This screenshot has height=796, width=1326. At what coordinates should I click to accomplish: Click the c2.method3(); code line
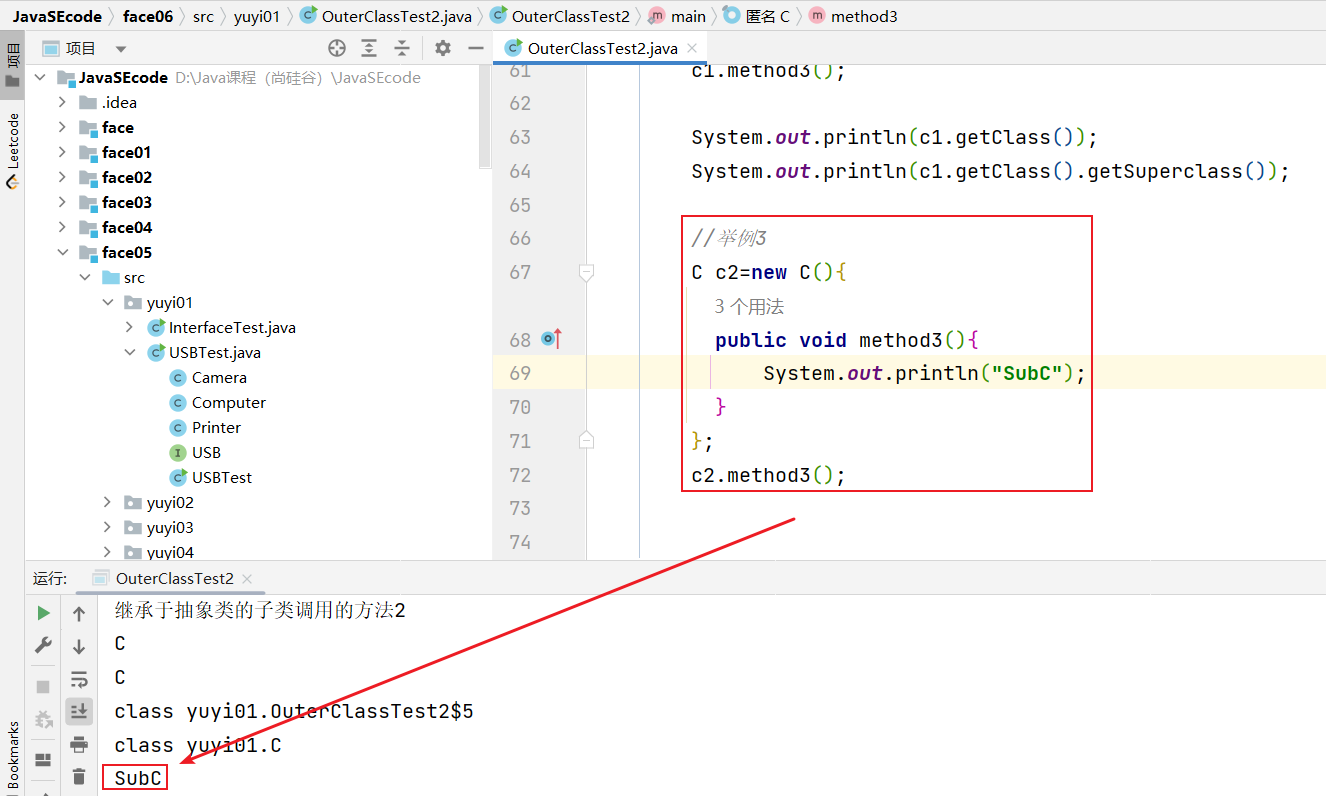(x=769, y=475)
